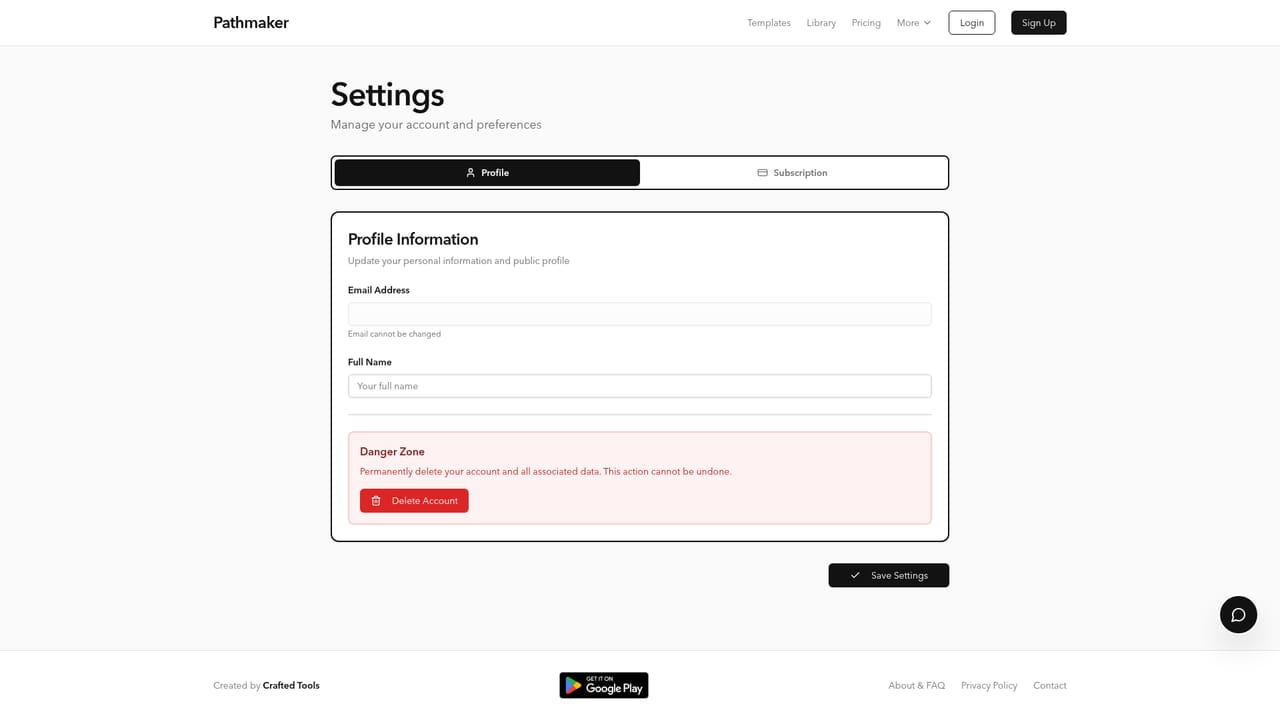1280x720 pixels.
Task: Click the trash icon on Delete Account
Action: tap(376, 501)
